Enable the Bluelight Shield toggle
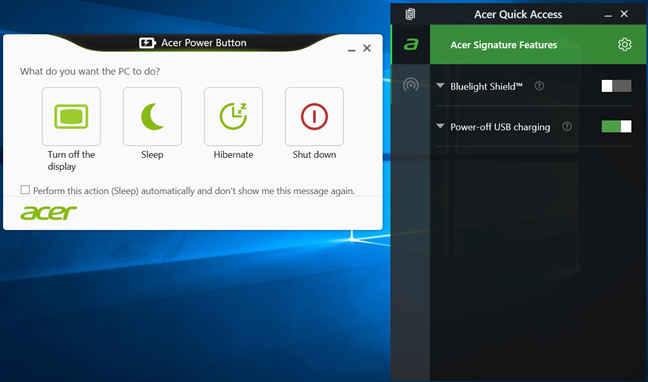The height and width of the screenshot is (382, 648). click(x=616, y=86)
